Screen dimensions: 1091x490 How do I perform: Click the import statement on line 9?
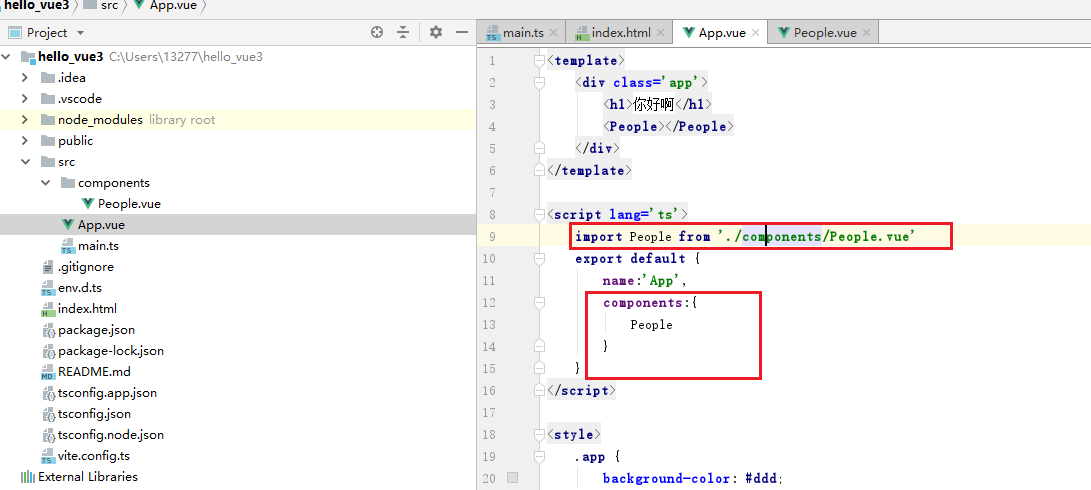coord(744,237)
